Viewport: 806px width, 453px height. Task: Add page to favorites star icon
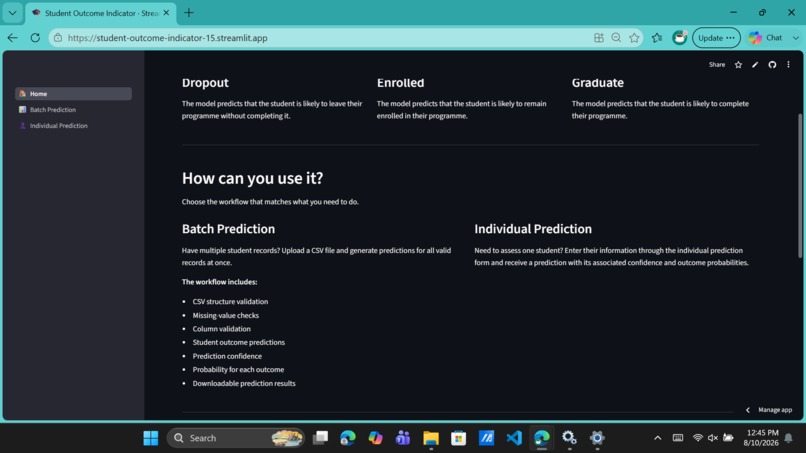pos(634,38)
